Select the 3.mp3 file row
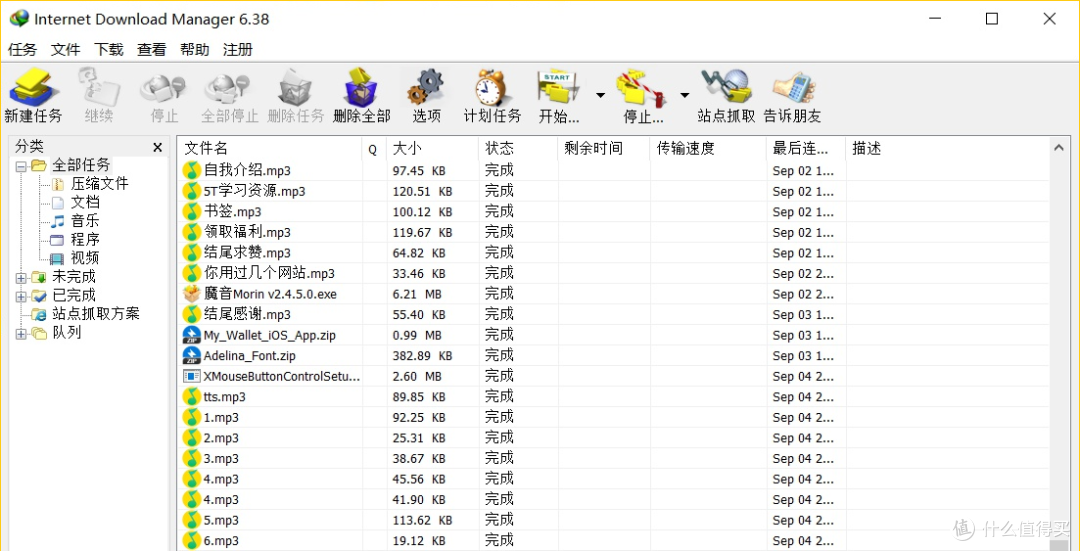The image size is (1080, 551). [614, 459]
